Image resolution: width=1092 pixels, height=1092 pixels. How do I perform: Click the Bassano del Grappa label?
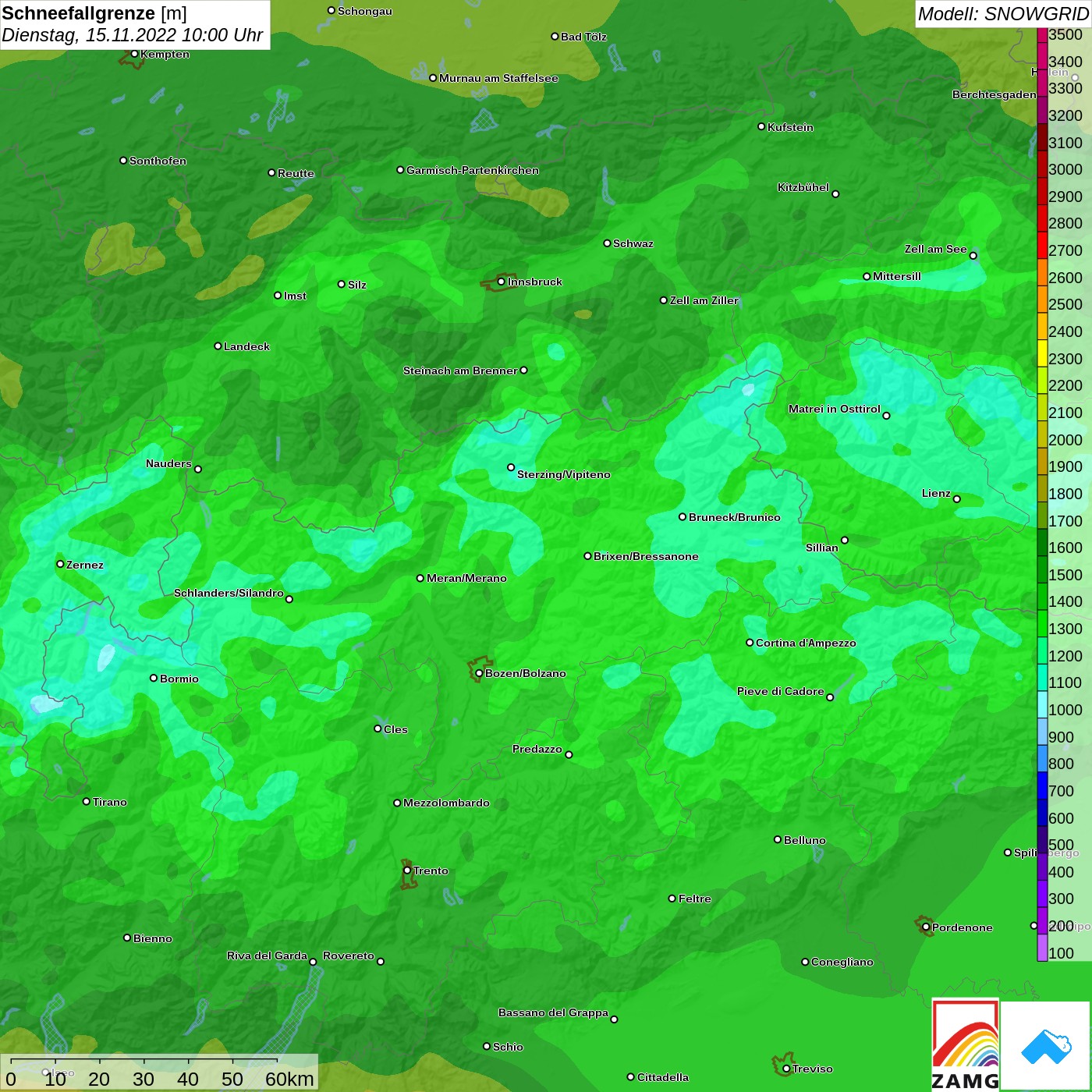point(554,1012)
